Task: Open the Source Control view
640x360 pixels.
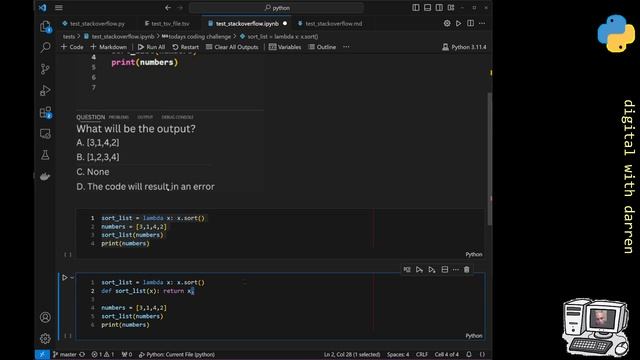Action: click(x=45, y=69)
